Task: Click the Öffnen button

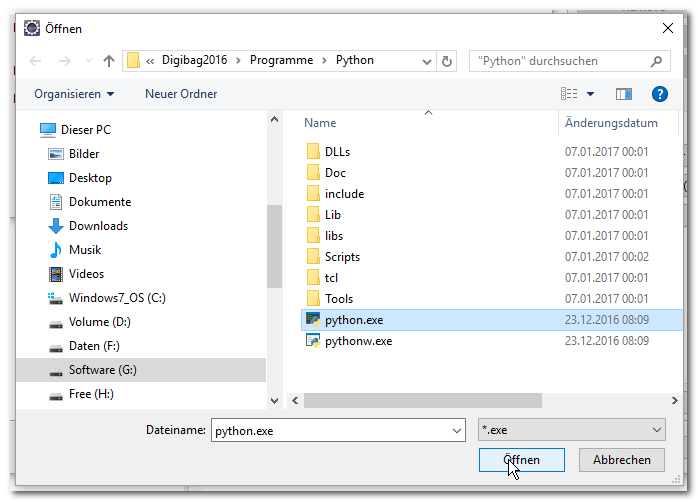Action: pyautogui.click(x=522, y=460)
